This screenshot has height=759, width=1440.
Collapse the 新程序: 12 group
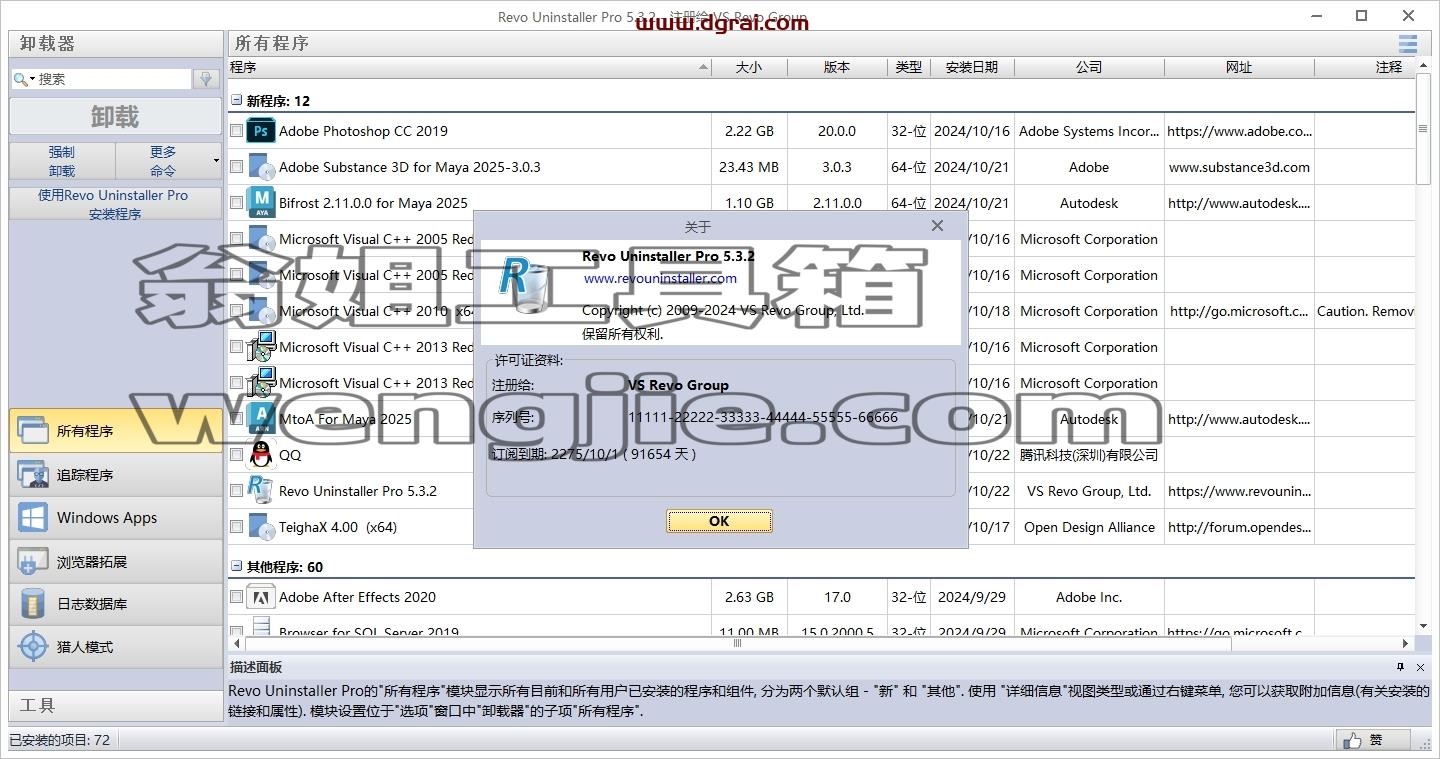point(237,100)
